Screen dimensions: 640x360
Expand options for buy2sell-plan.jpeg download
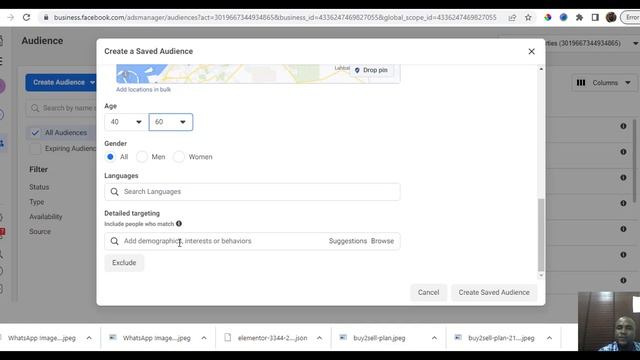[x=434, y=338]
